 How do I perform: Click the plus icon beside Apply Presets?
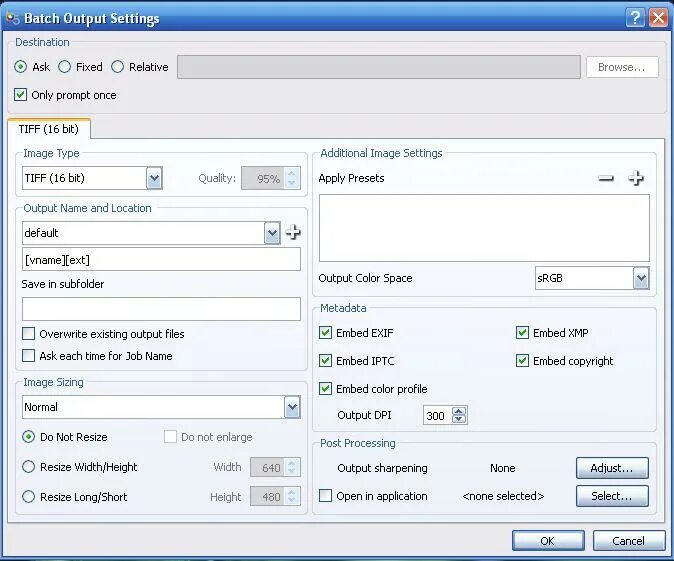pos(636,178)
